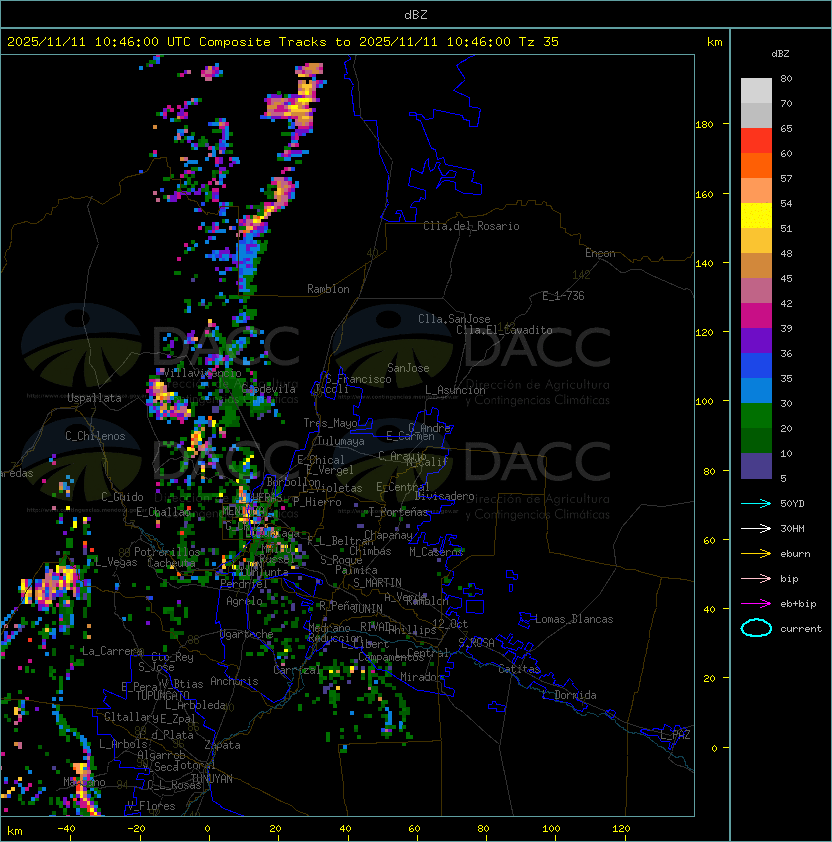
Task: Click the Divisadero label
Action: point(444,496)
